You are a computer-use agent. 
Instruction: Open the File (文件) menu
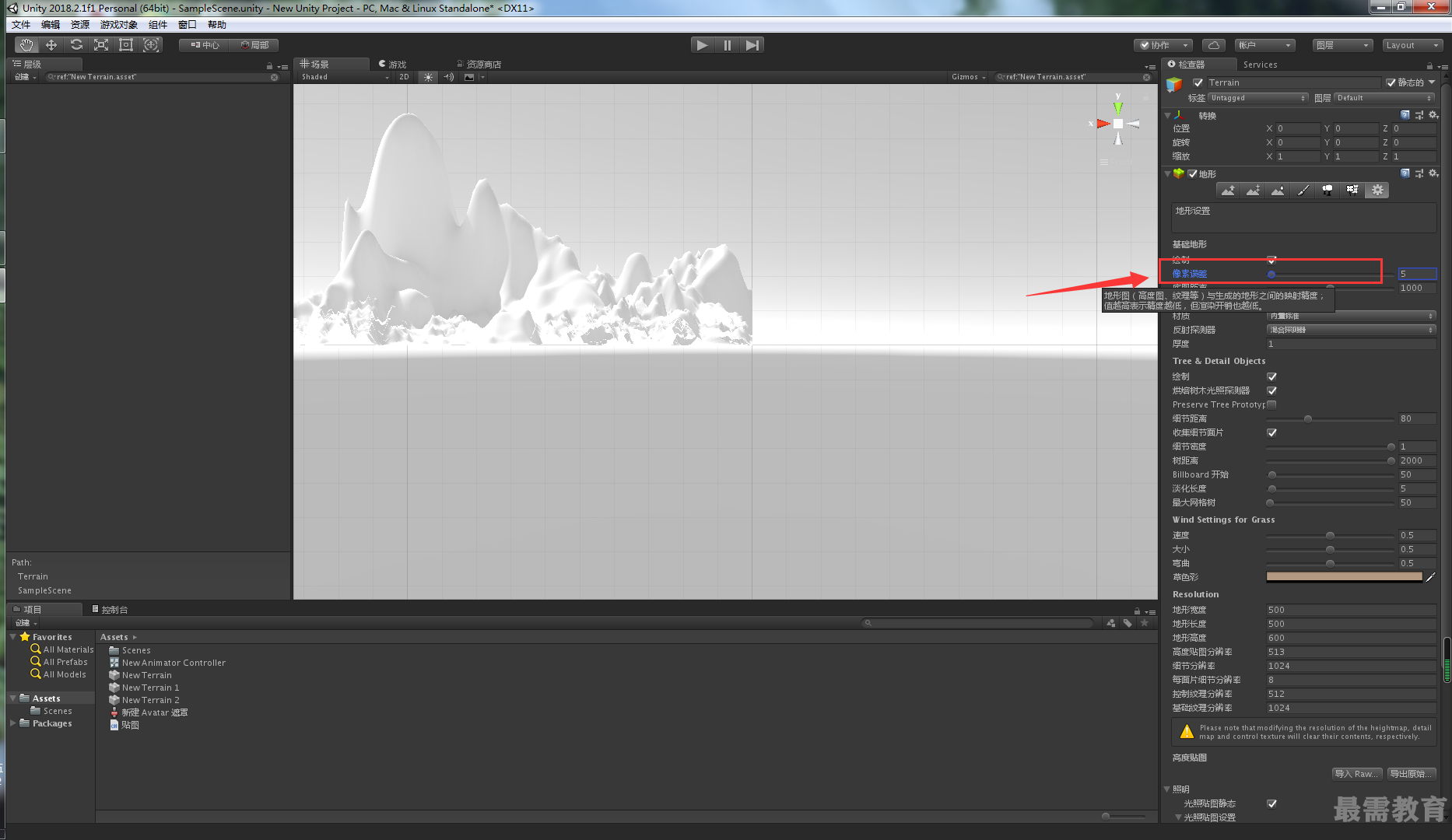21,25
